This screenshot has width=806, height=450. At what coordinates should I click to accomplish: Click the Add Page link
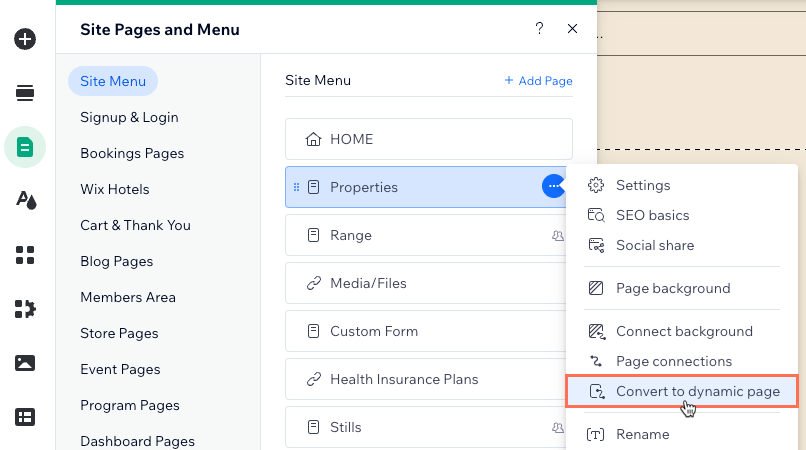click(x=538, y=81)
